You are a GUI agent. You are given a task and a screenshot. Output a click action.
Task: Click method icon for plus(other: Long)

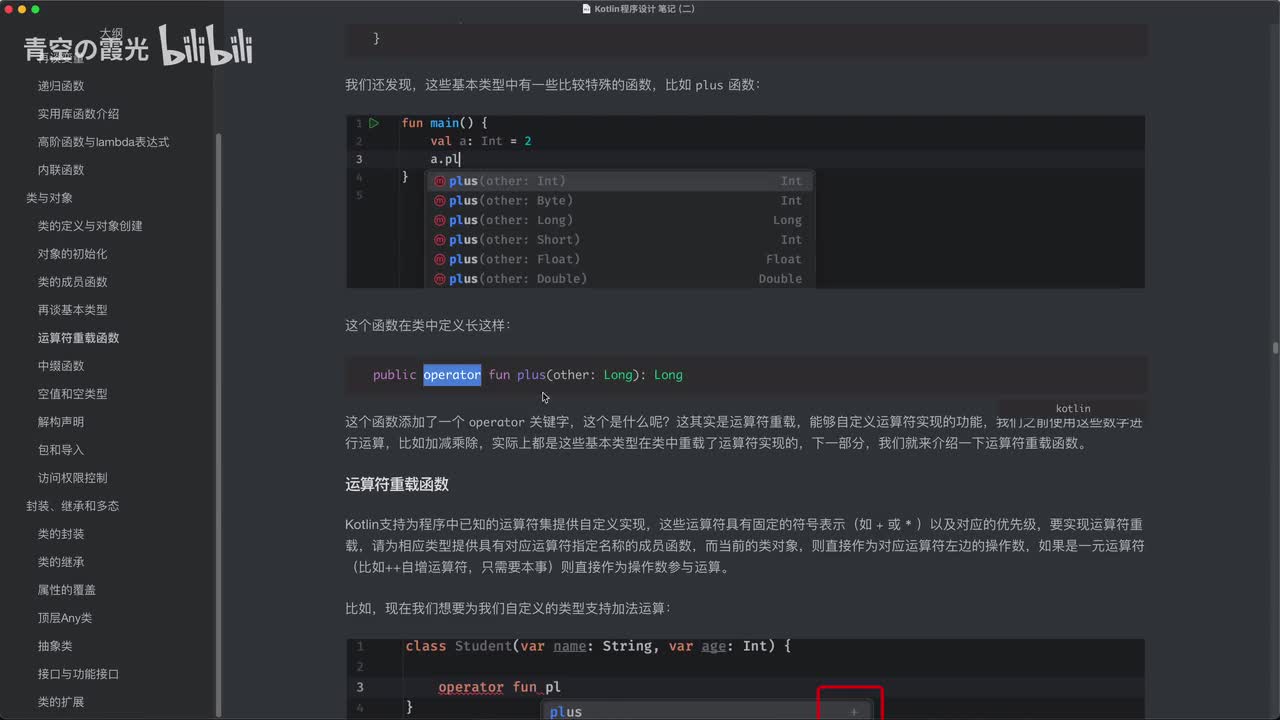pyautogui.click(x=439, y=220)
